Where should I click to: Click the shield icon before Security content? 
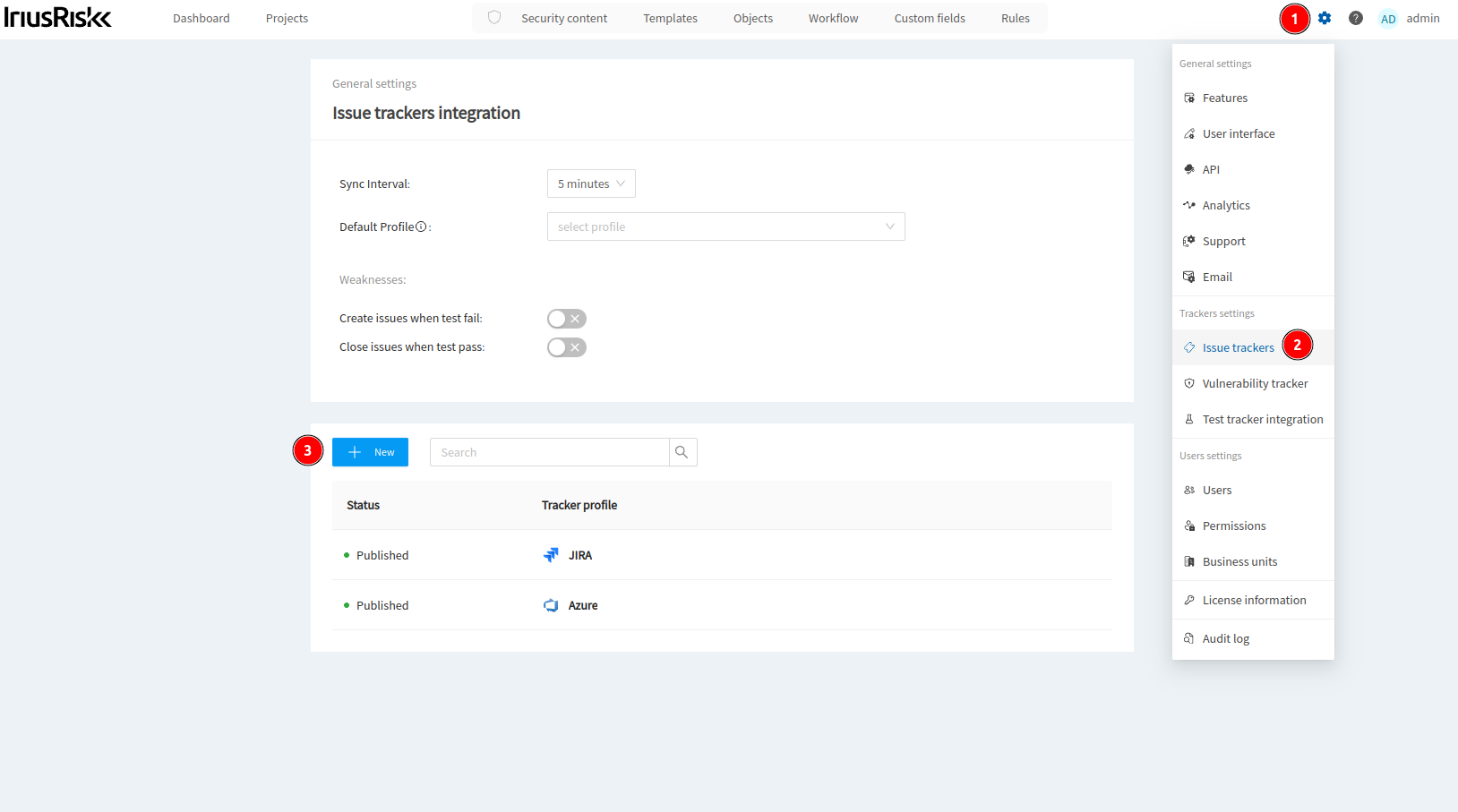click(x=494, y=18)
